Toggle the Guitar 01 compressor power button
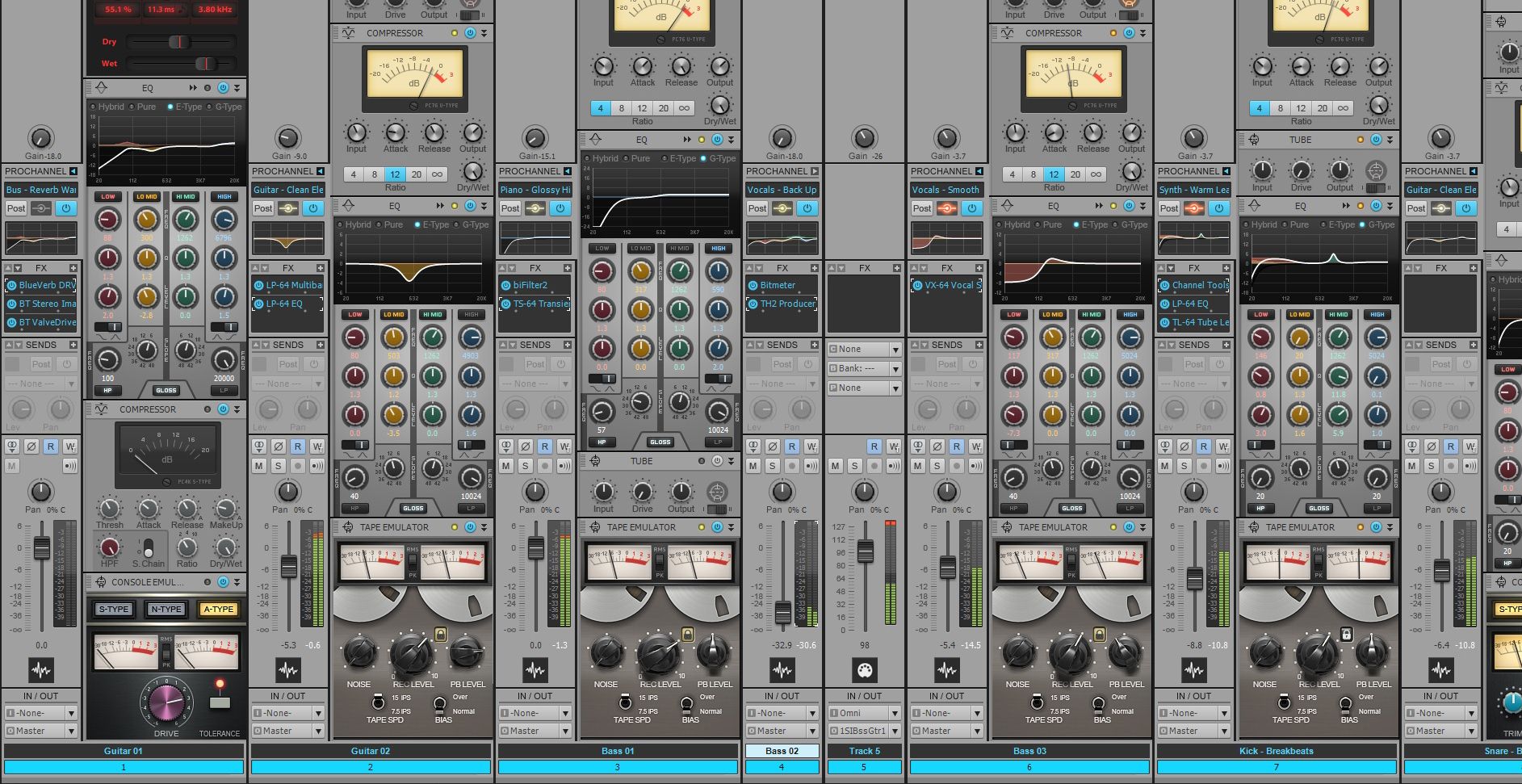Screen dimensions: 1522x784 coord(223,409)
